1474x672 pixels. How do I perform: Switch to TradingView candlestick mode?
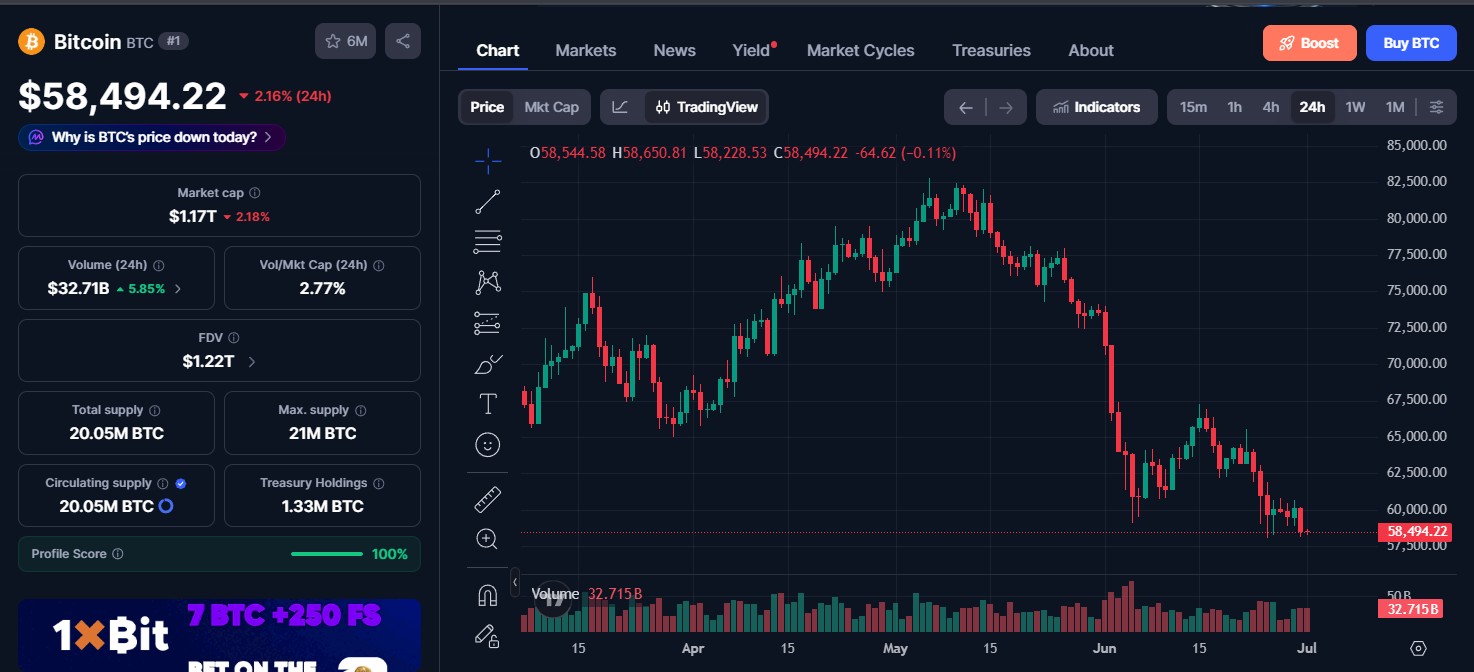(x=707, y=107)
